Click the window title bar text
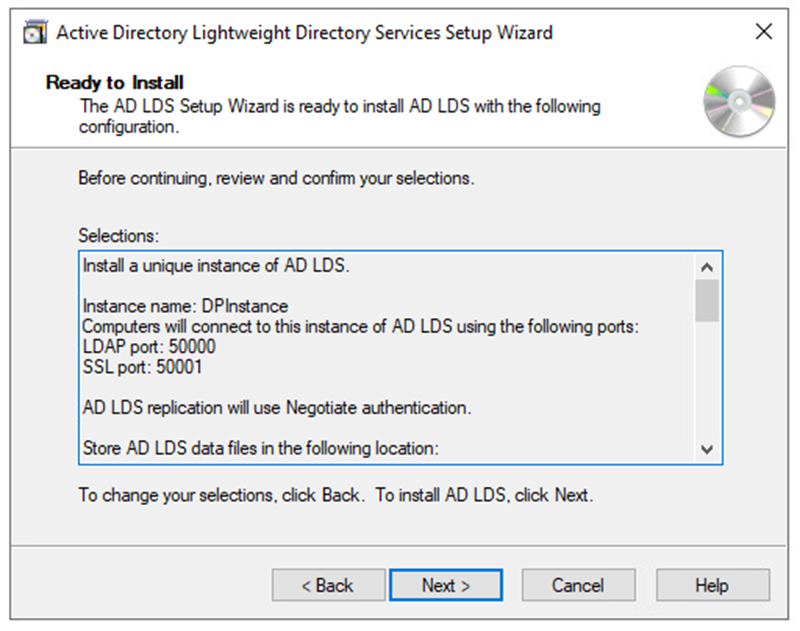 tap(304, 33)
